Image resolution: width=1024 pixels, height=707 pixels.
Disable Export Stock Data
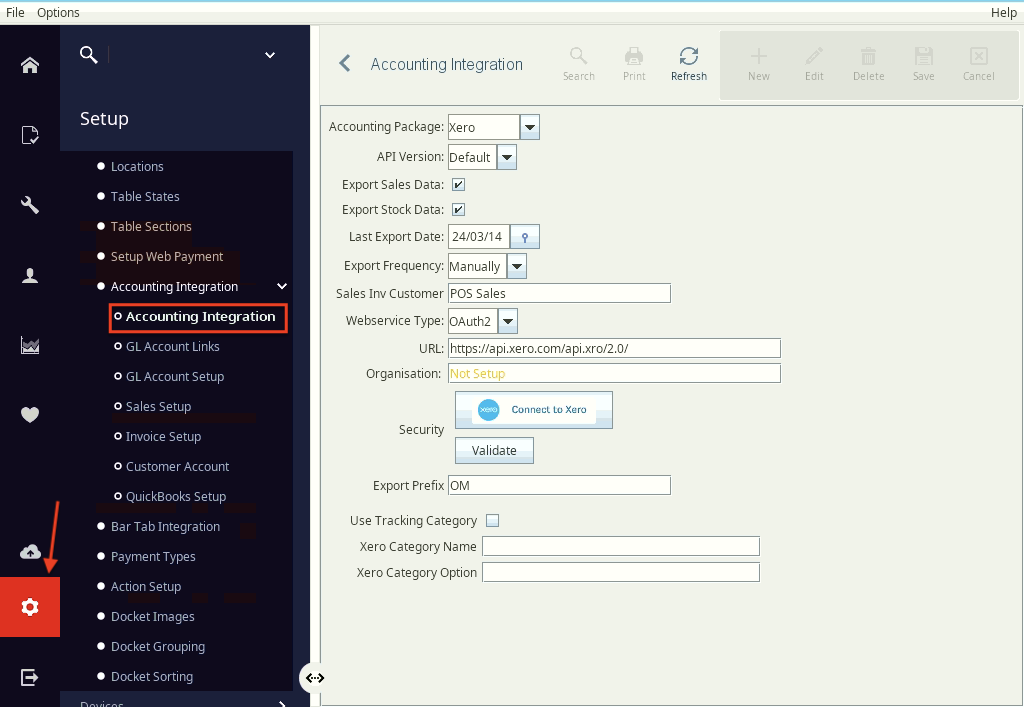(x=457, y=209)
